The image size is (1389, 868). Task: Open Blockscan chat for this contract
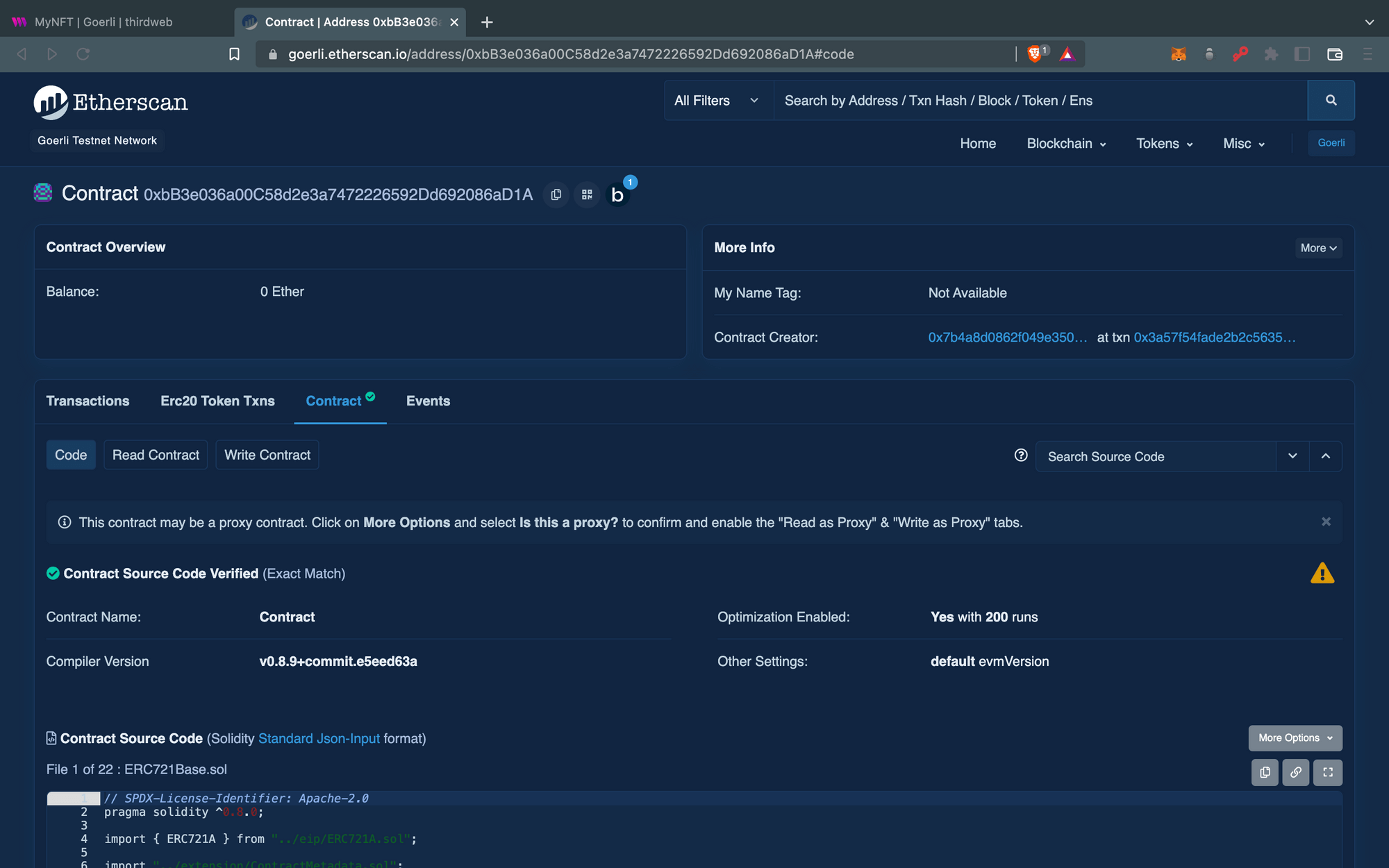coord(617,195)
